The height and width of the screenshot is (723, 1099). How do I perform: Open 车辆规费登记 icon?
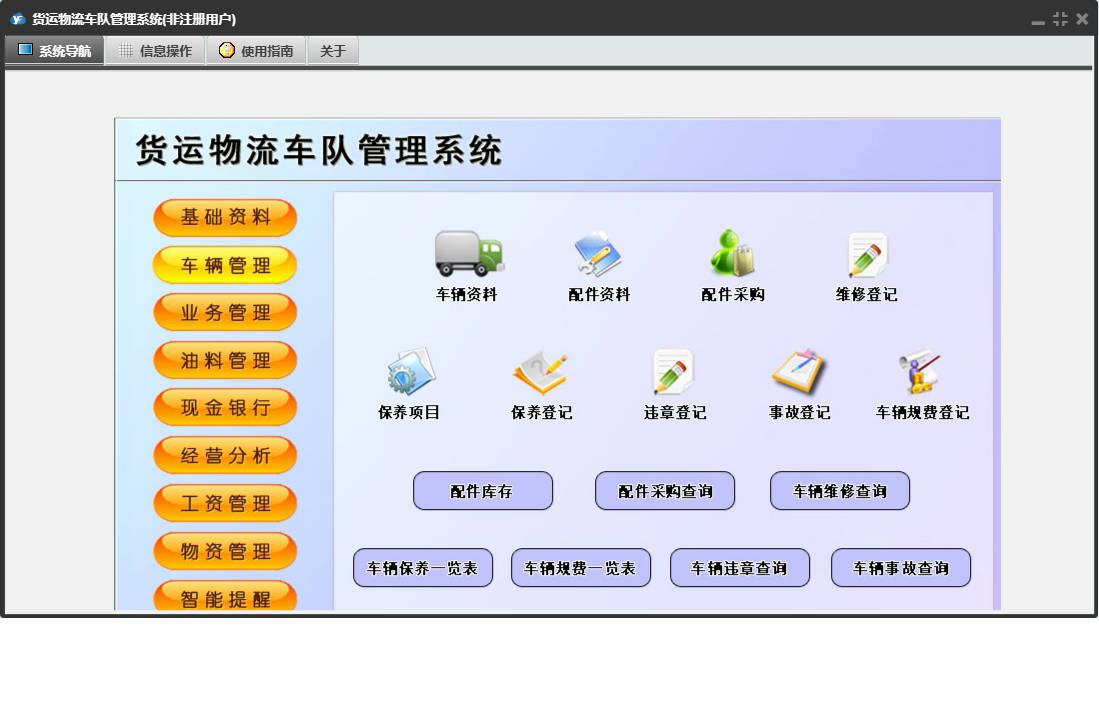920,372
